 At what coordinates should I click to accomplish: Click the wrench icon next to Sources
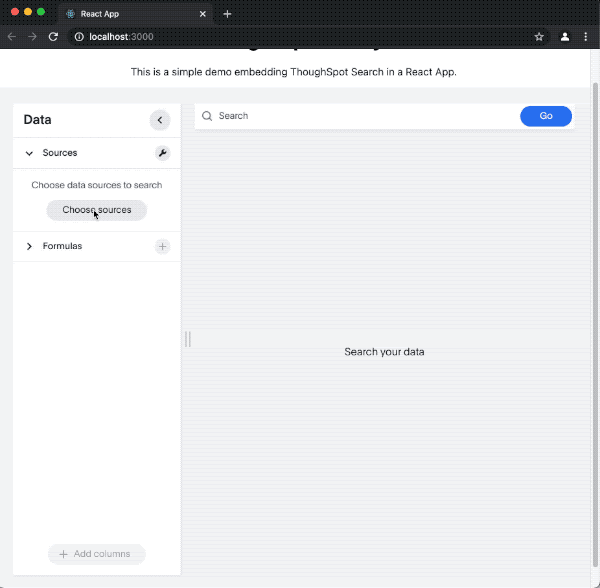[x=162, y=153]
